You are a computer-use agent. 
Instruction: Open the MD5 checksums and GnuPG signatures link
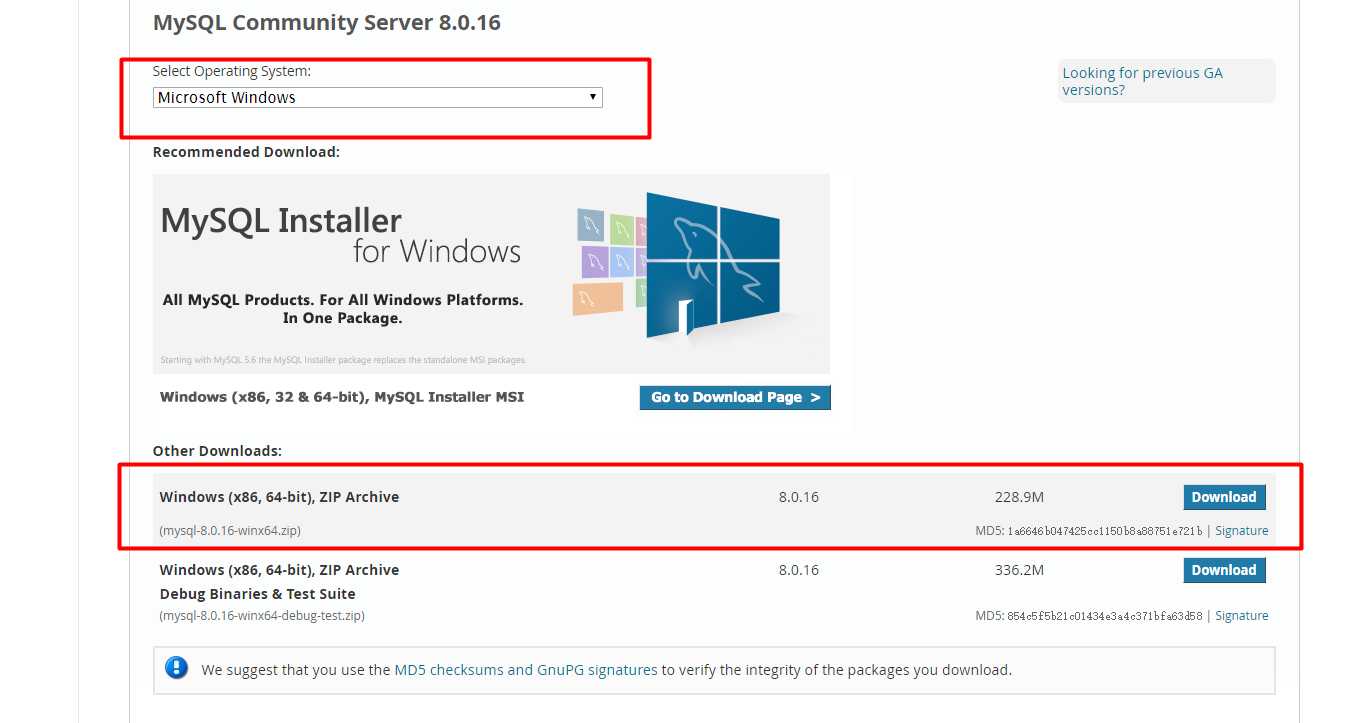(526, 670)
